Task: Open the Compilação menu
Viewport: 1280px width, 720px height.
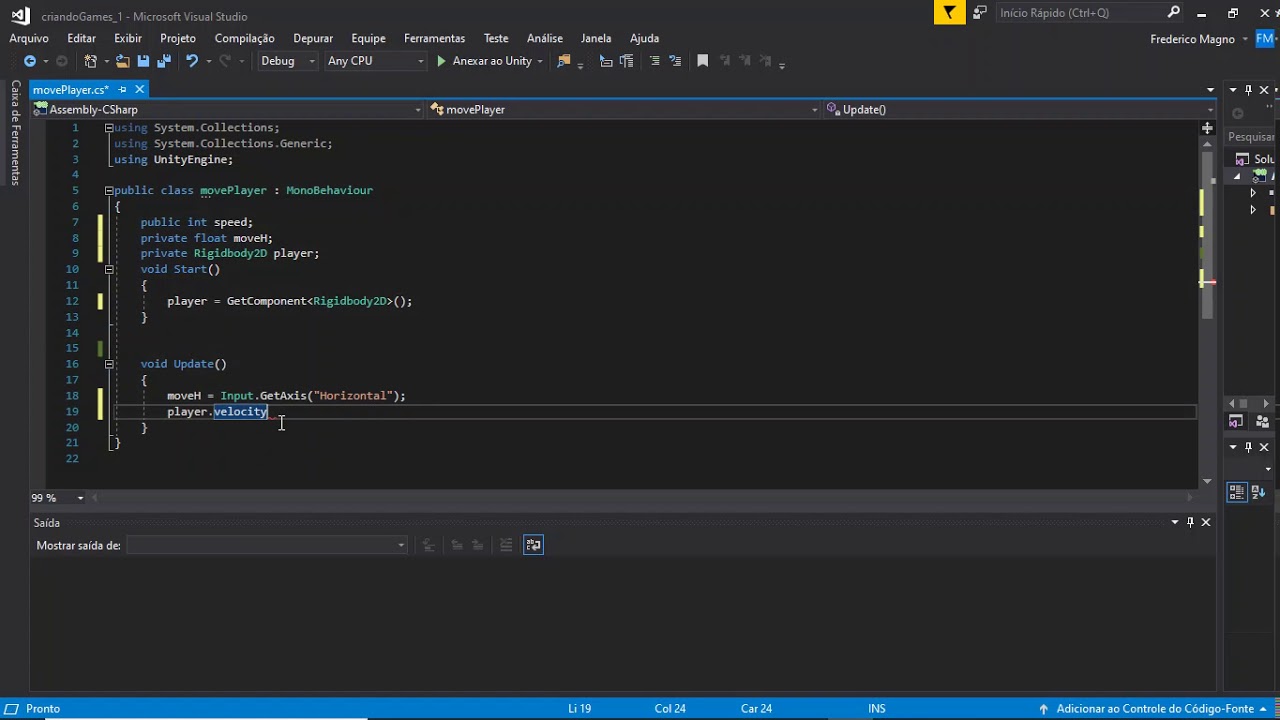Action: coord(245,38)
